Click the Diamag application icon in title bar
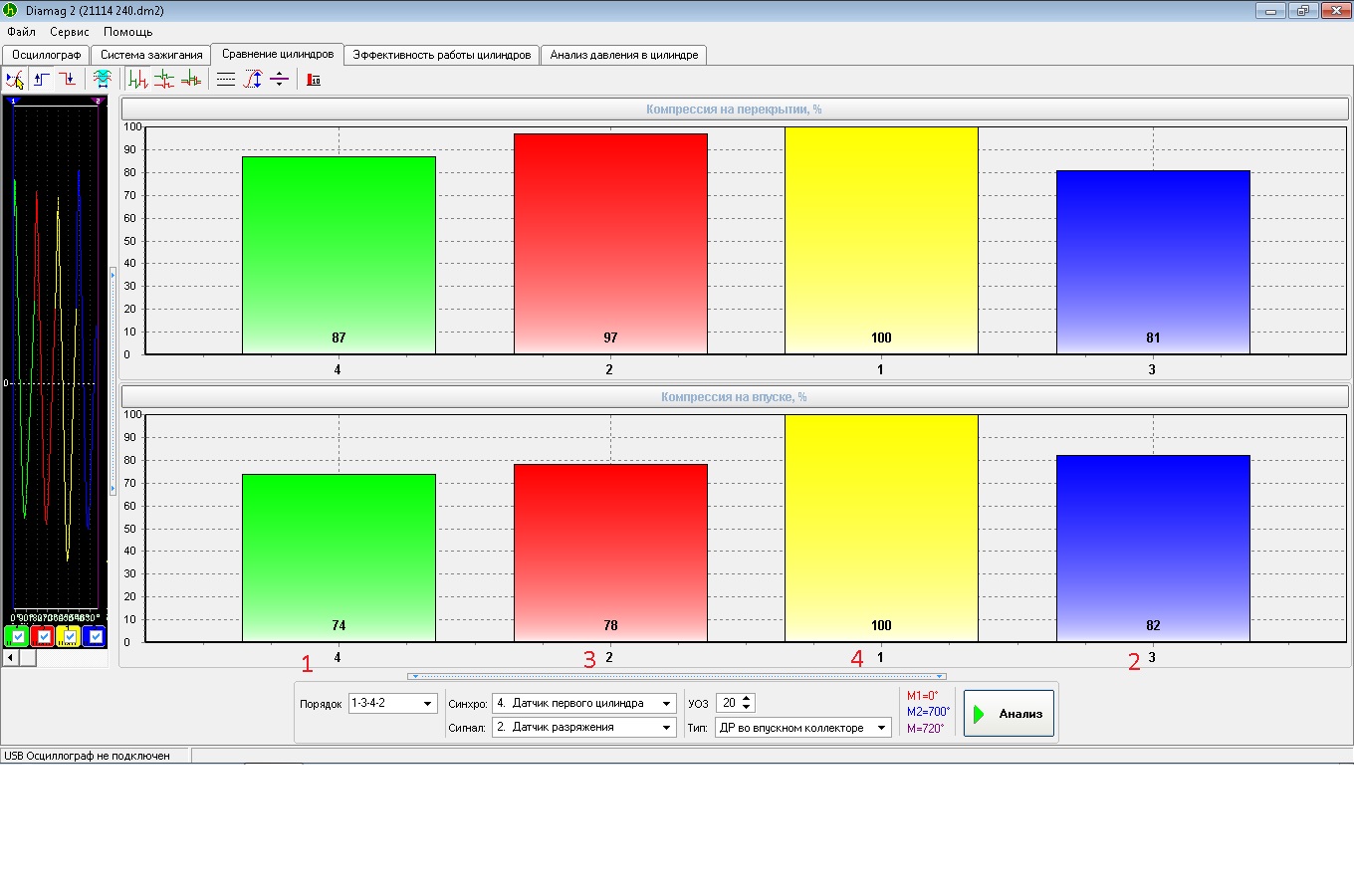1354x896 pixels. point(10,10)
